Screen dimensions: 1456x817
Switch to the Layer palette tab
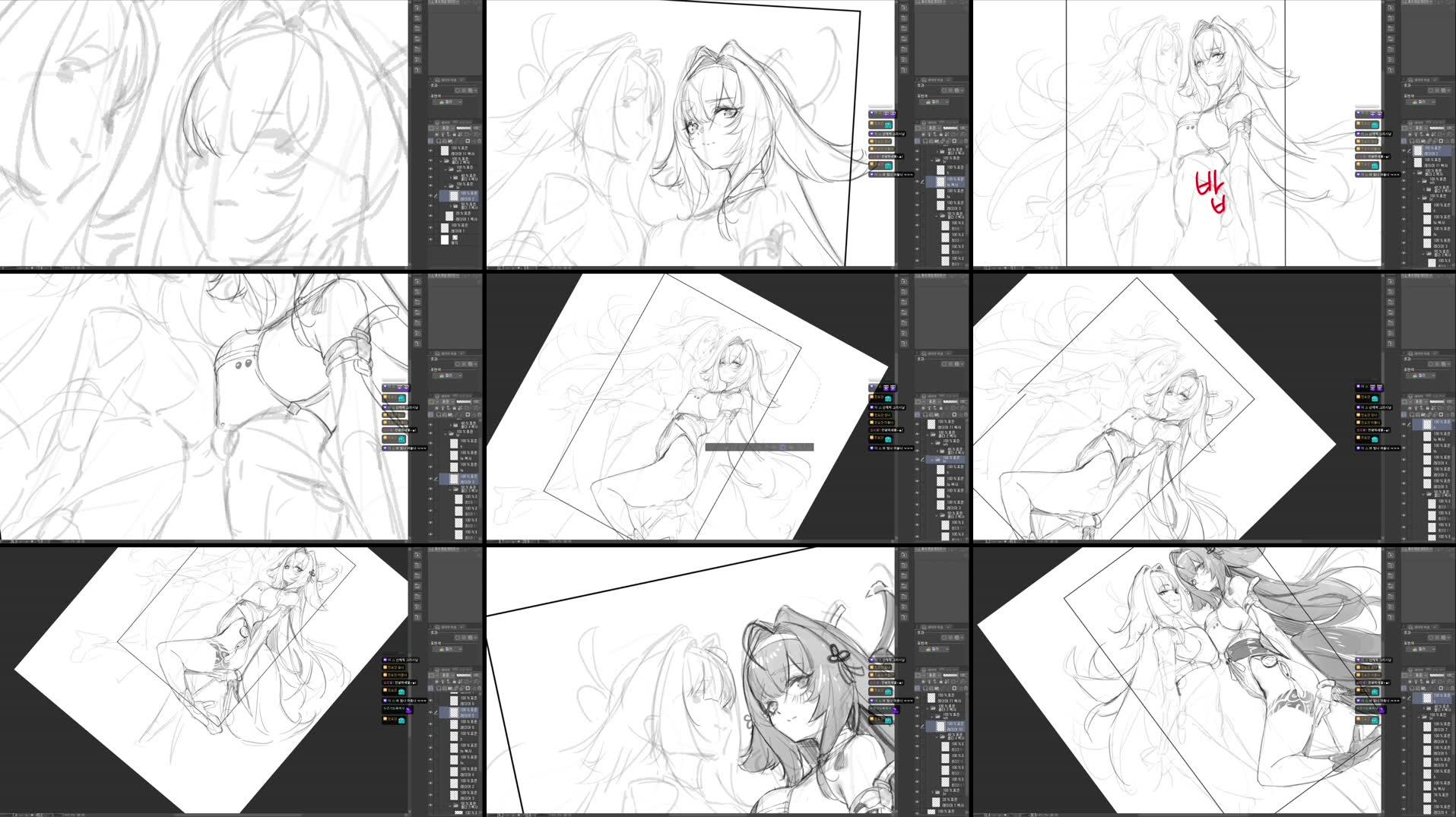(445, 120)
